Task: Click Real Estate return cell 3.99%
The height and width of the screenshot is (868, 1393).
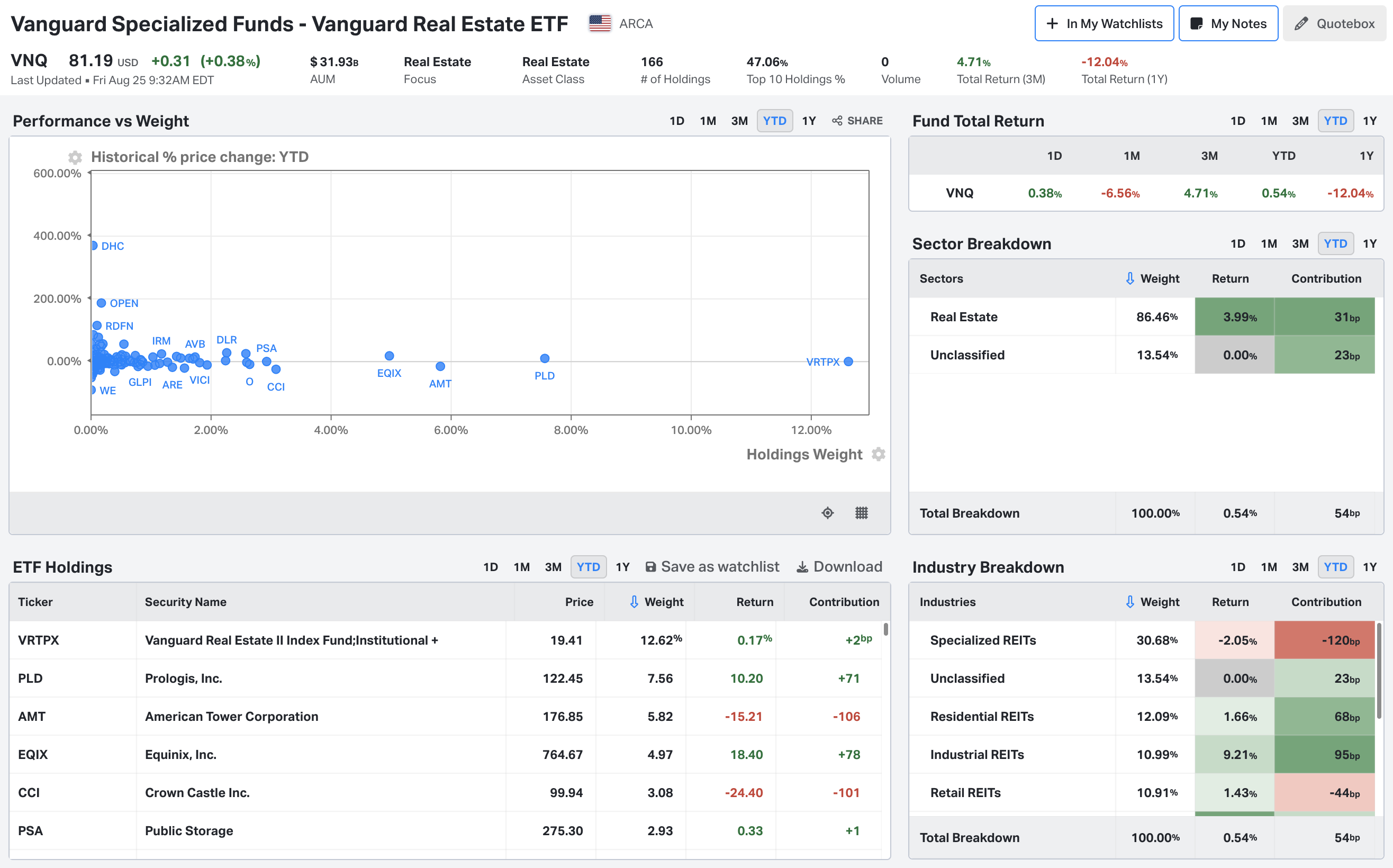Action: pos(1235,317)
